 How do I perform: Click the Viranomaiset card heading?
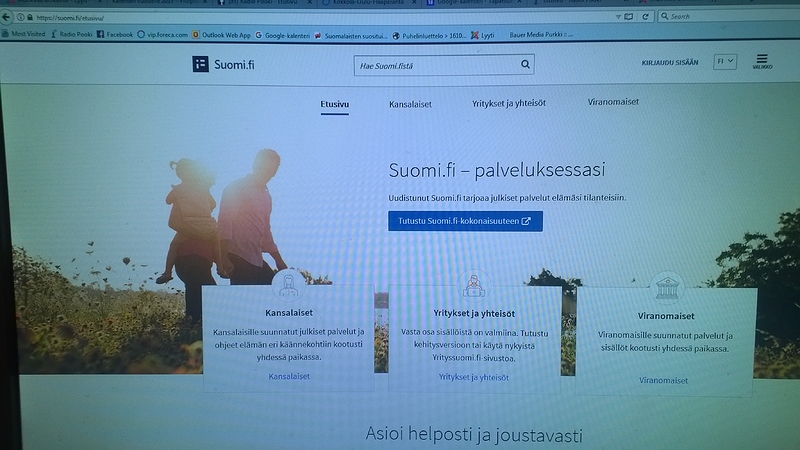(x=666, y=316)
